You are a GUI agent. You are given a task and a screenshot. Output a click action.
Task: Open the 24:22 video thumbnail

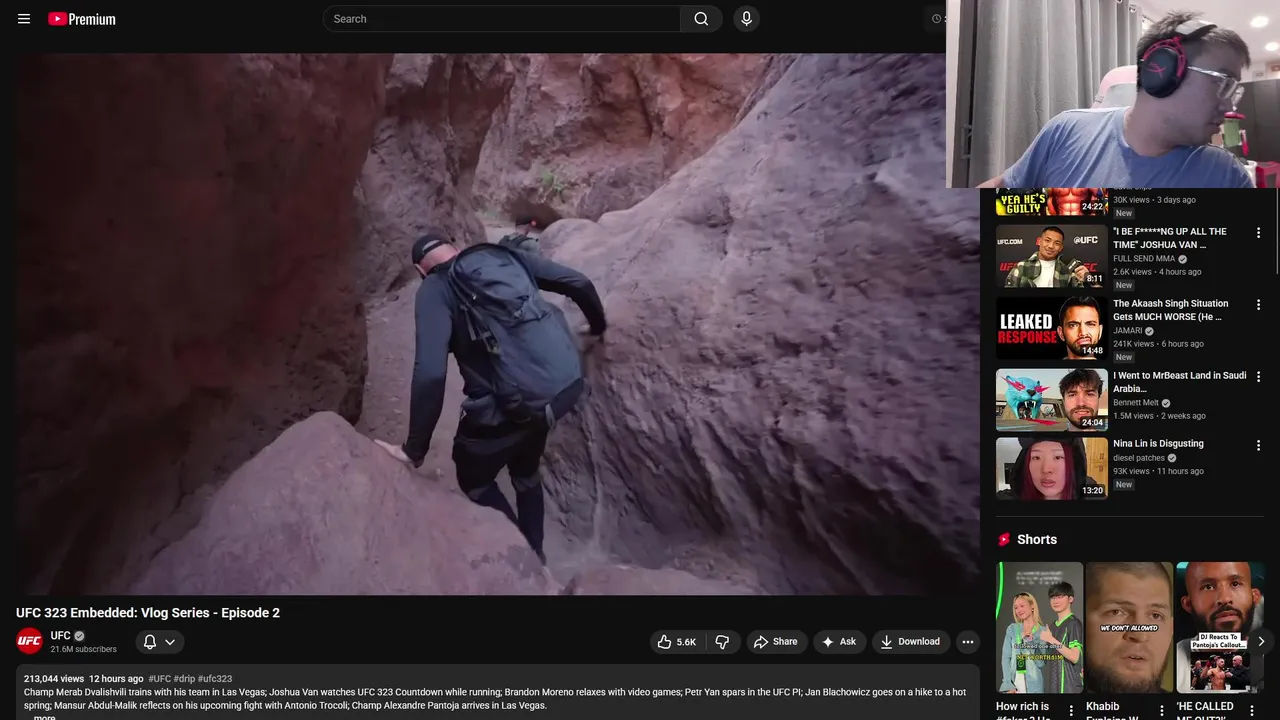click(x=1051, y=202)
